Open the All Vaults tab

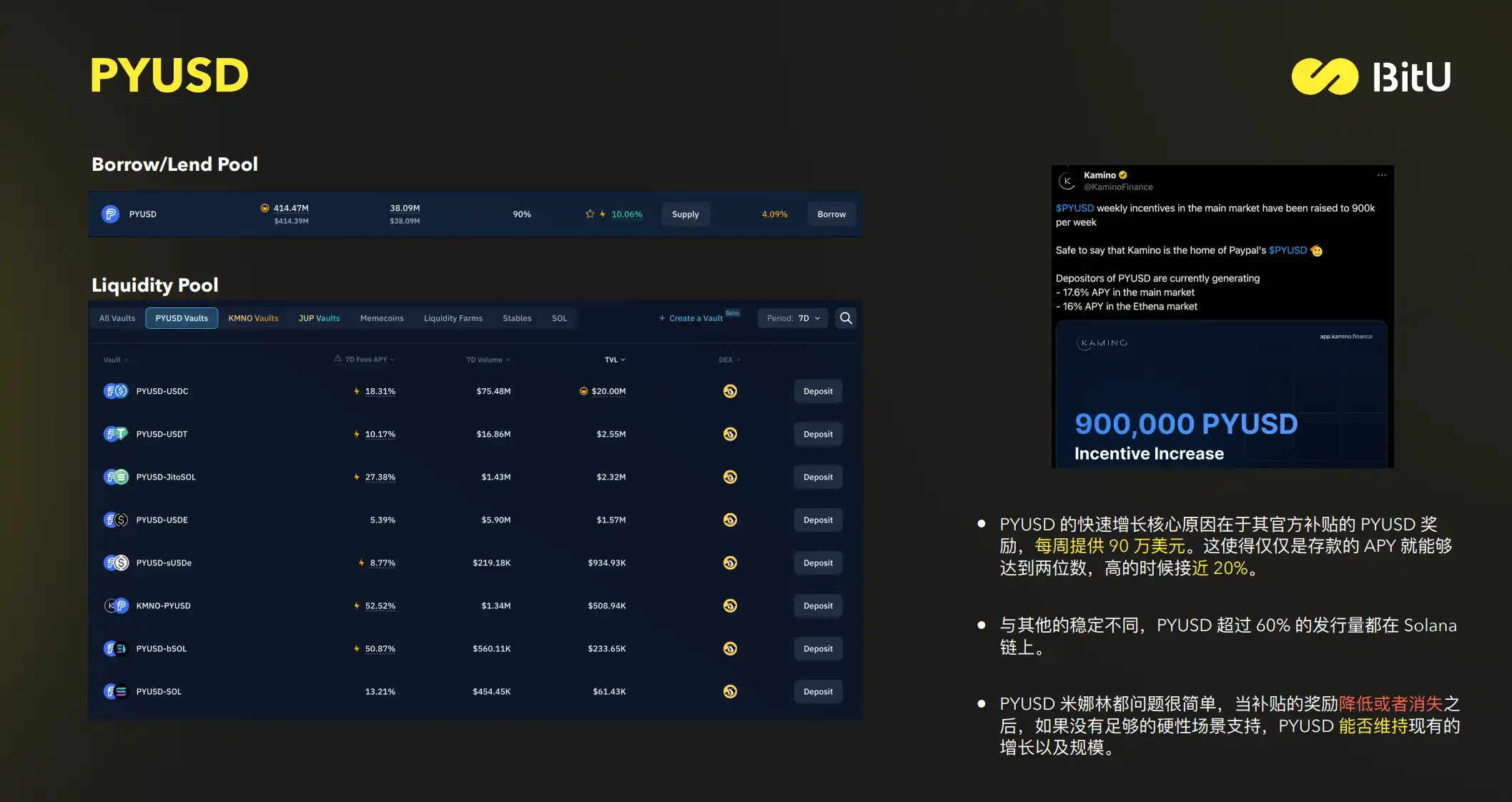(117, 318)
